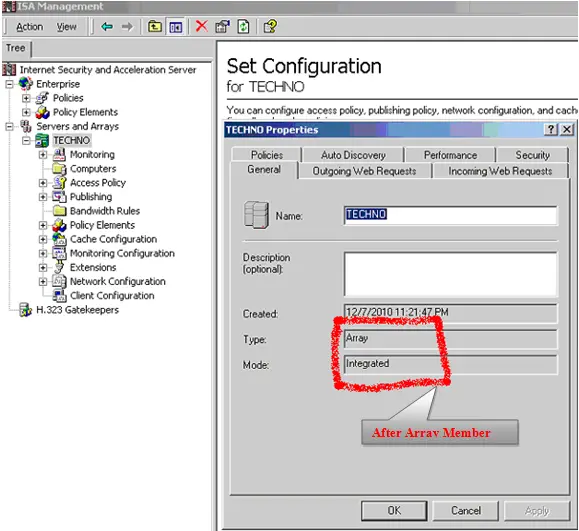Click the Forward arrow toolbar icon
Screen dimensions: 579x531
(x=127, y=27)
